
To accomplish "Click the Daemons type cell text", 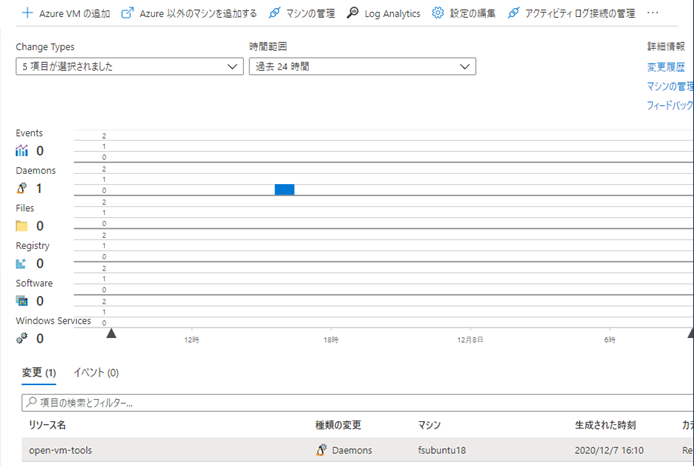I will [352, 451].
